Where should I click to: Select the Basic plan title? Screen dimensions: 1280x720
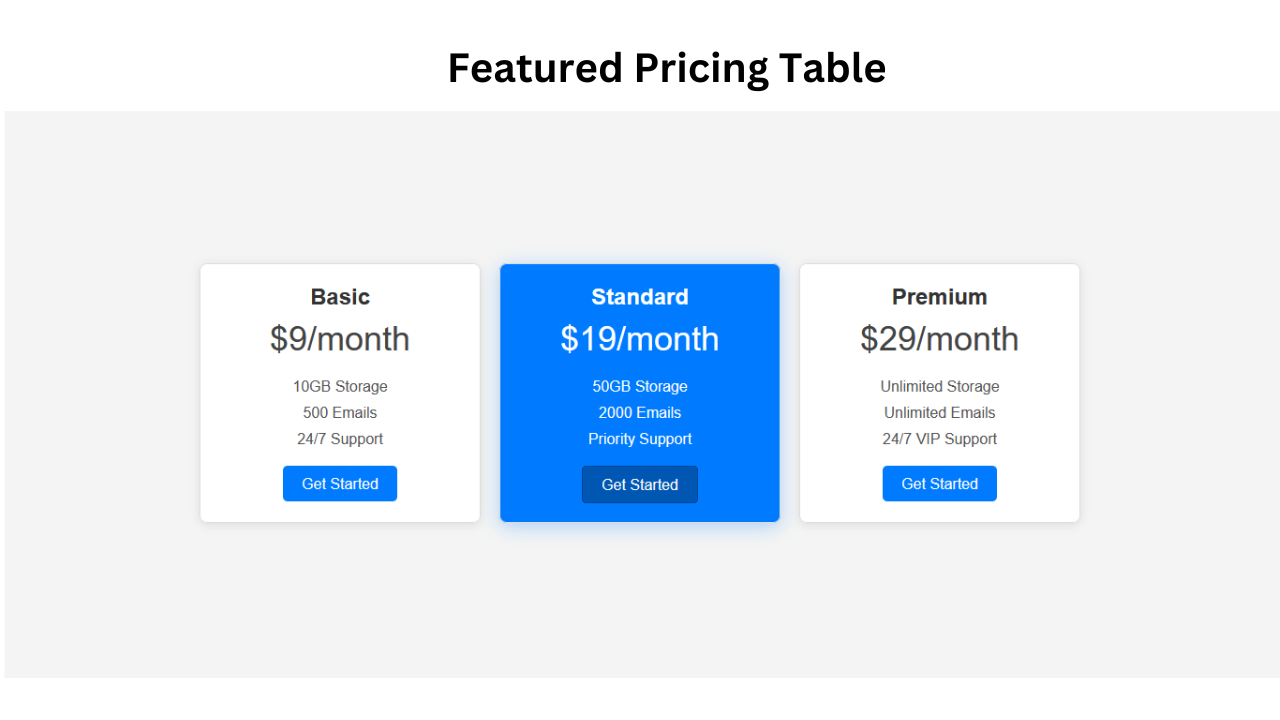coord(340,297)
